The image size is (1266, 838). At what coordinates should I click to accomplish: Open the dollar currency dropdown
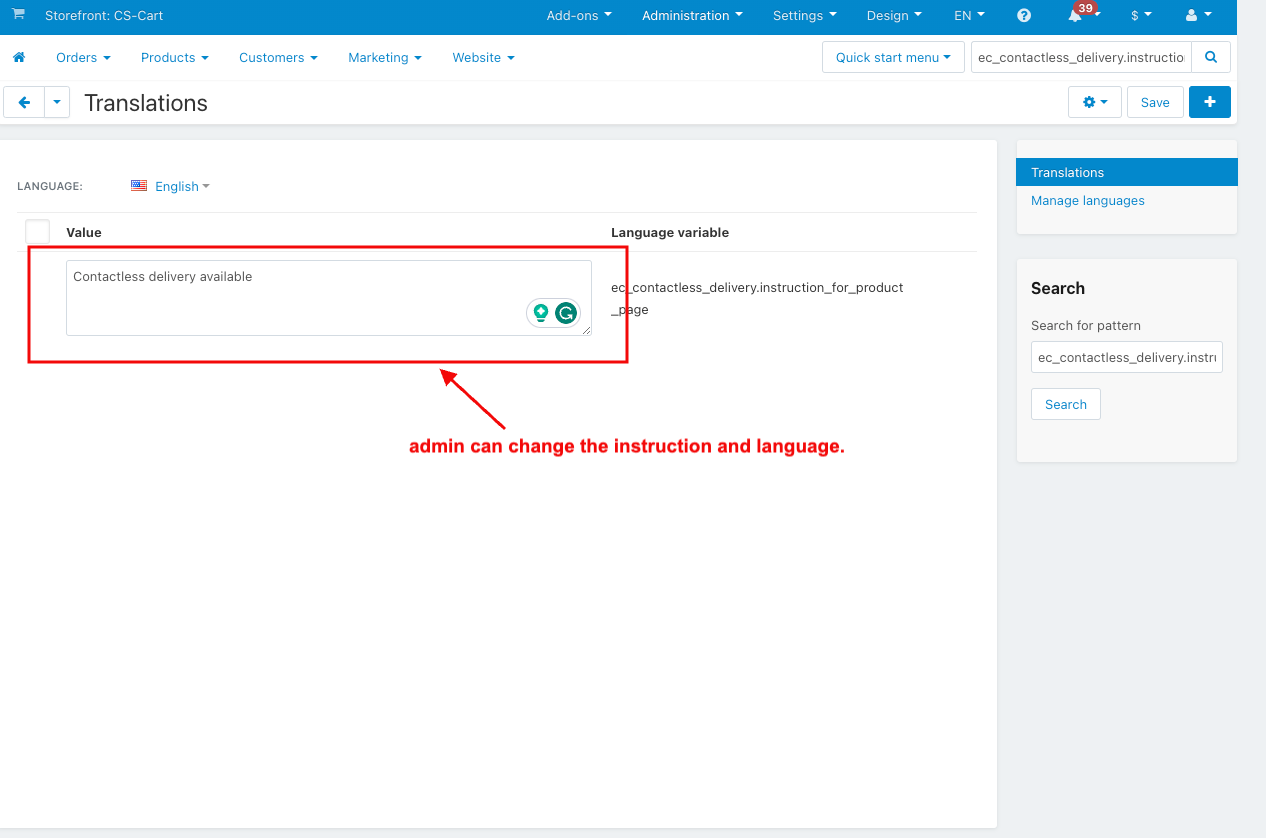click(x=1141, y=15)
